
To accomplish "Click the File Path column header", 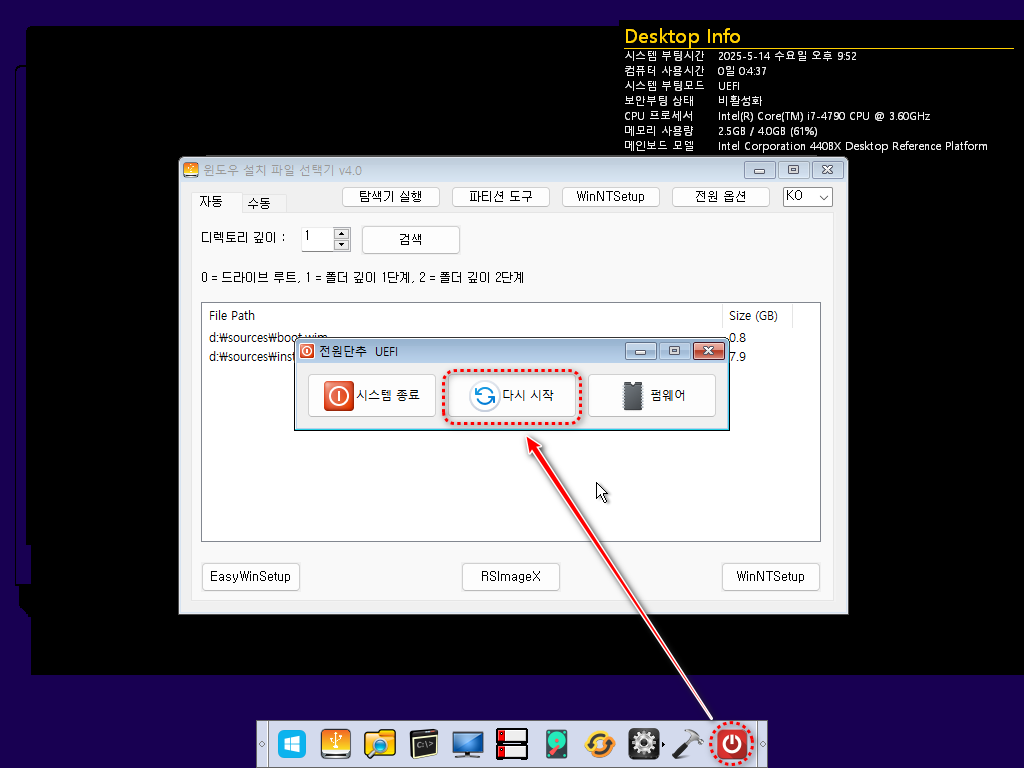I will point(462,315).
